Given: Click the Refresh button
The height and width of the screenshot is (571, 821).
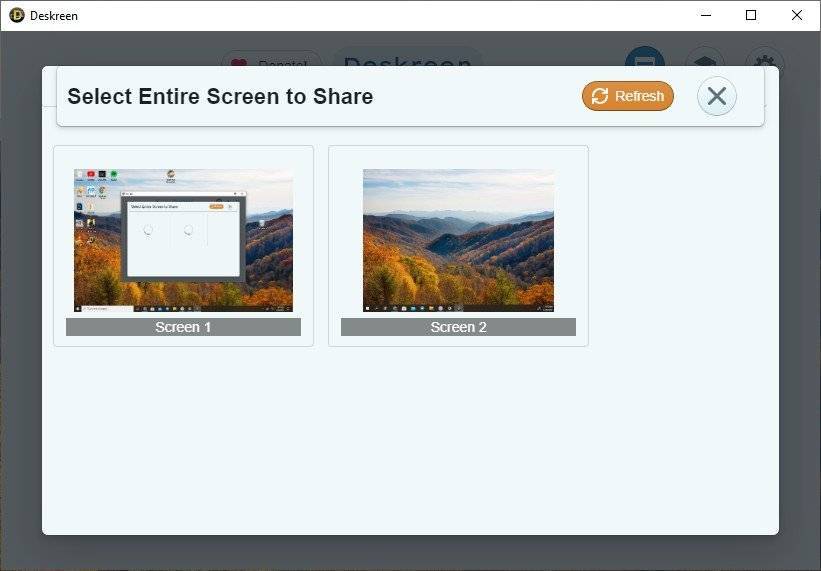Looking at the screenshot, I should 628,96.
